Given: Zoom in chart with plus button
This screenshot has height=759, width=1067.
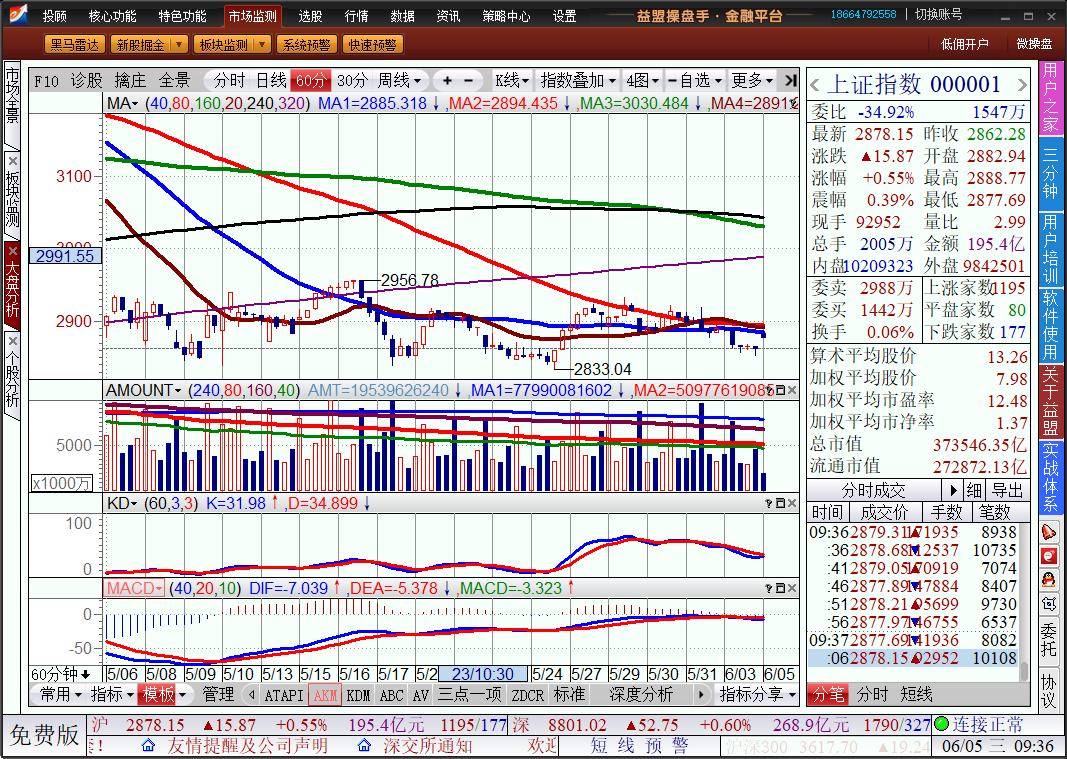Looking at the screenshot, I should 447,81.
